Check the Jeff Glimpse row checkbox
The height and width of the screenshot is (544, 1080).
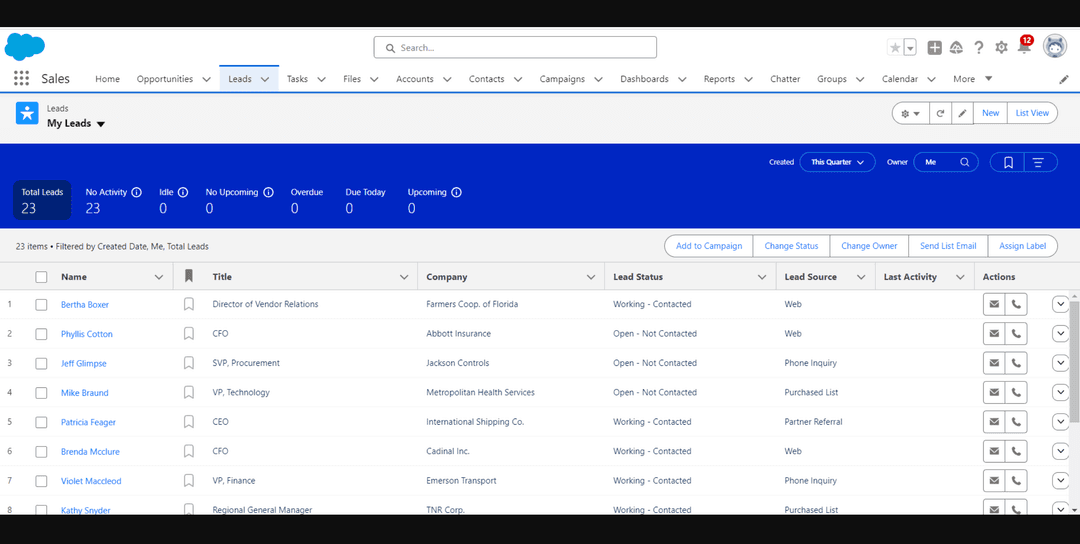click(x=41, y=363)
